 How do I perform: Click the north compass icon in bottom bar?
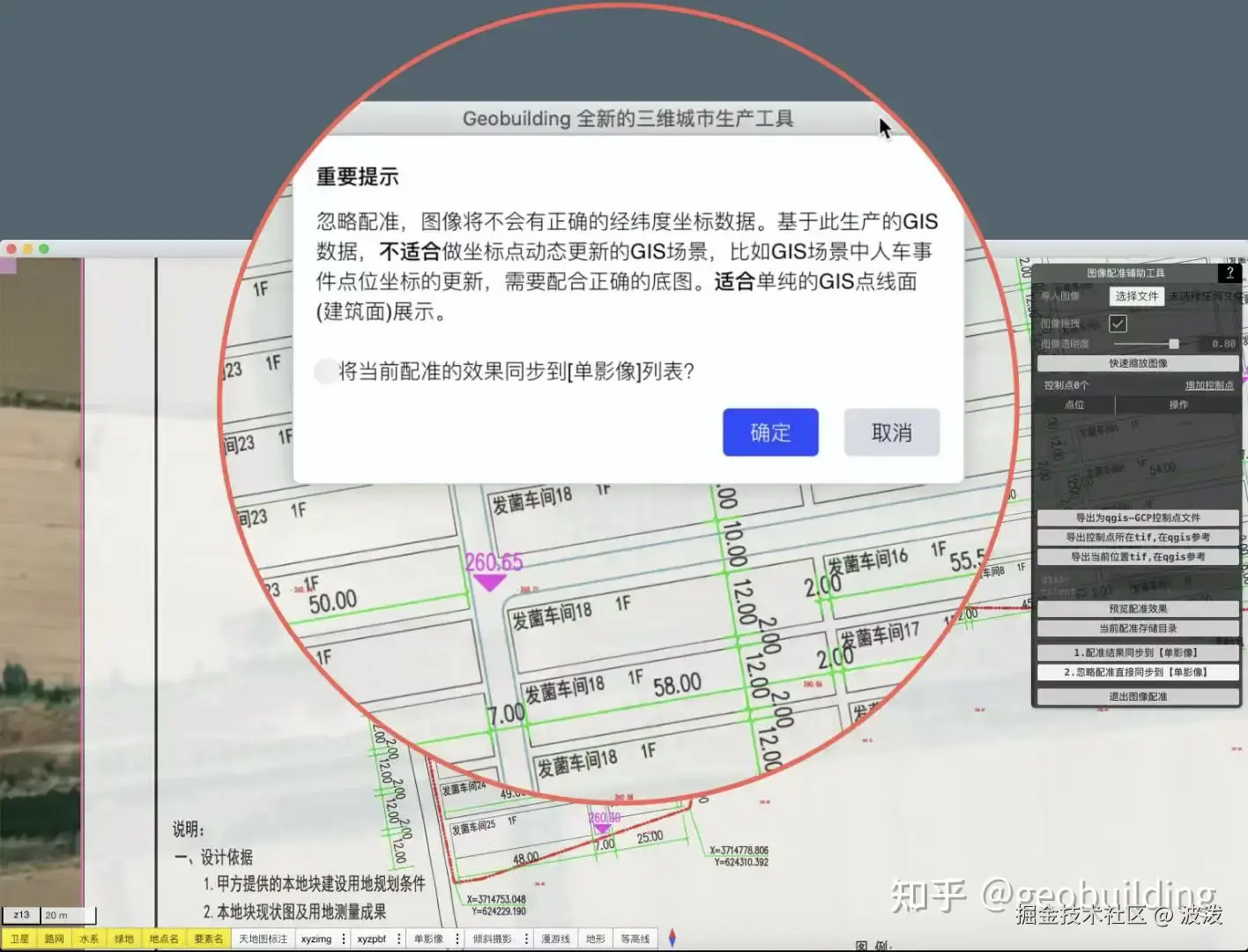point(672,939)
